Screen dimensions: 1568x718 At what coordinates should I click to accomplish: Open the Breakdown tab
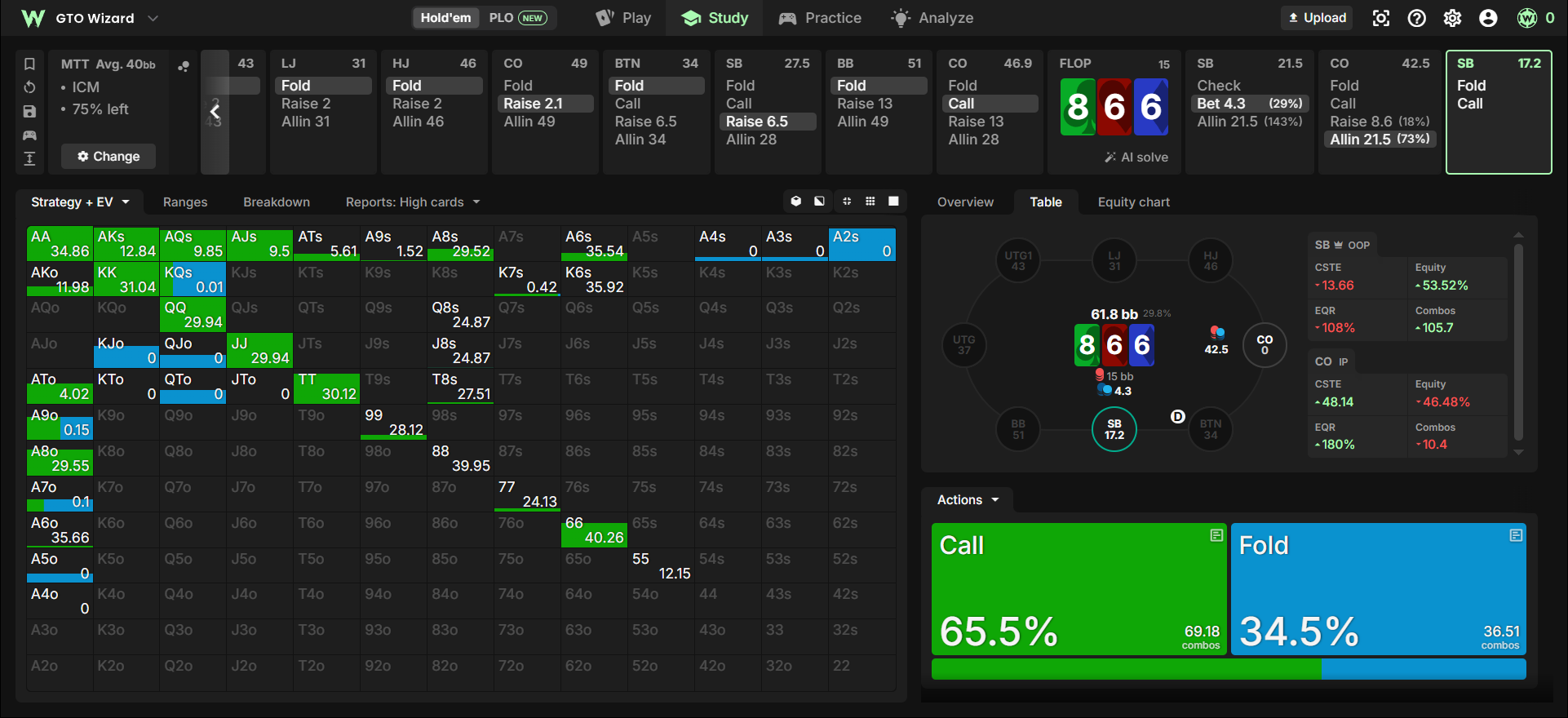coord(277,202)
